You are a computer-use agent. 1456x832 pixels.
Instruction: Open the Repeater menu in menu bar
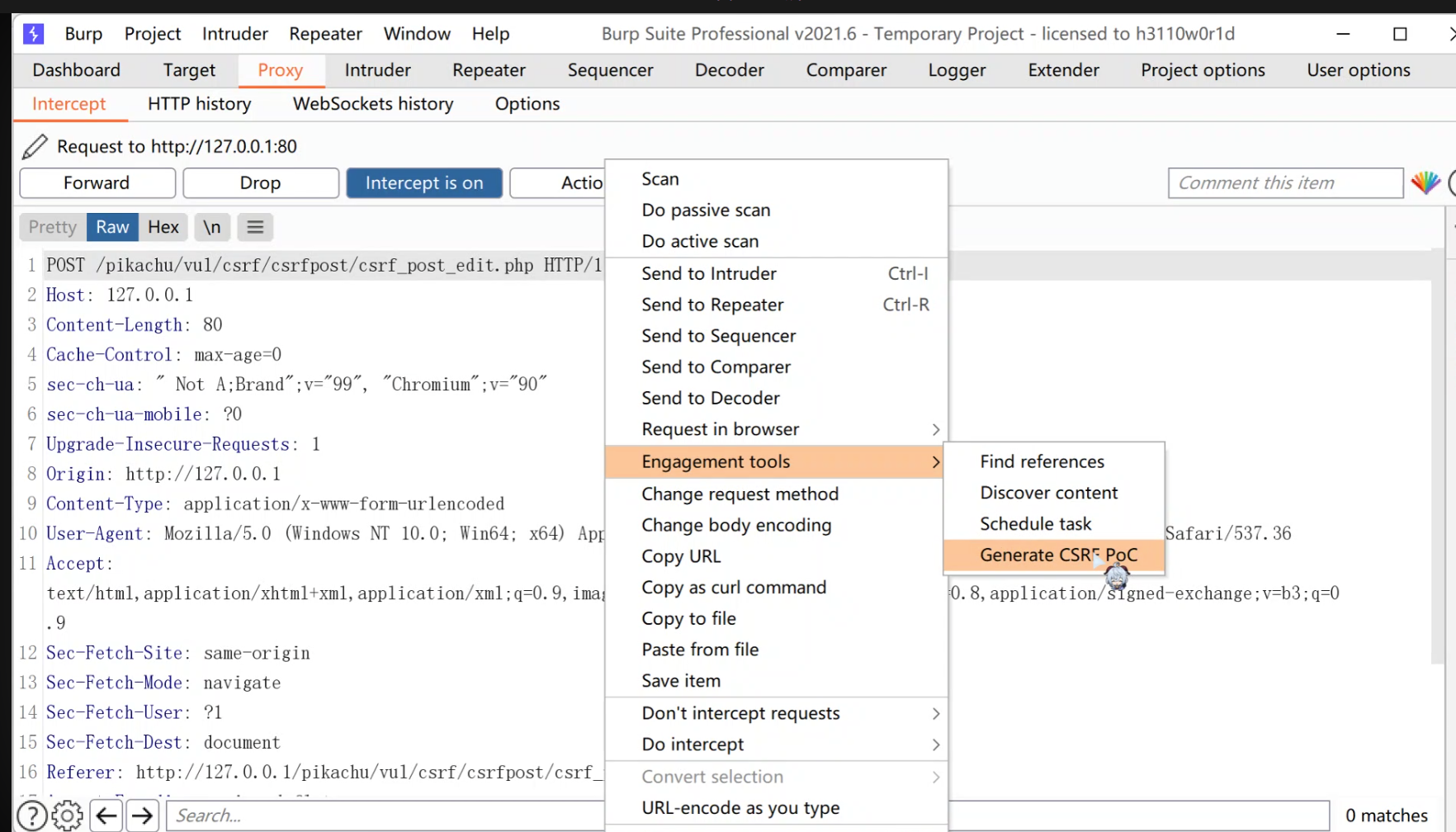(x=325, y=34)
